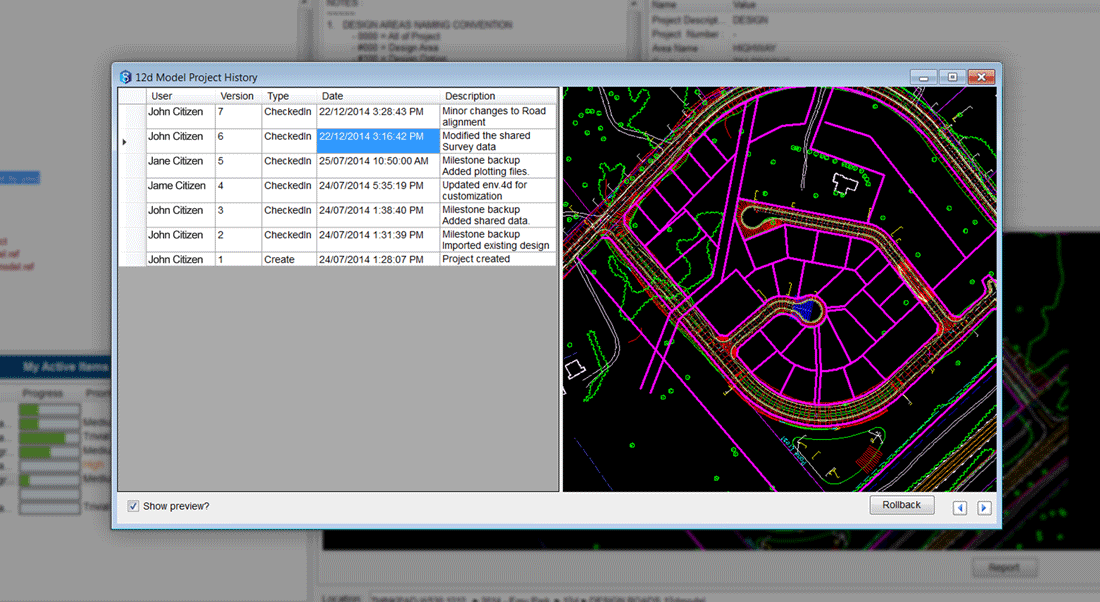
Task: Click the 12d Model logo icon in title bar
Action: click(x=126, y=77)
